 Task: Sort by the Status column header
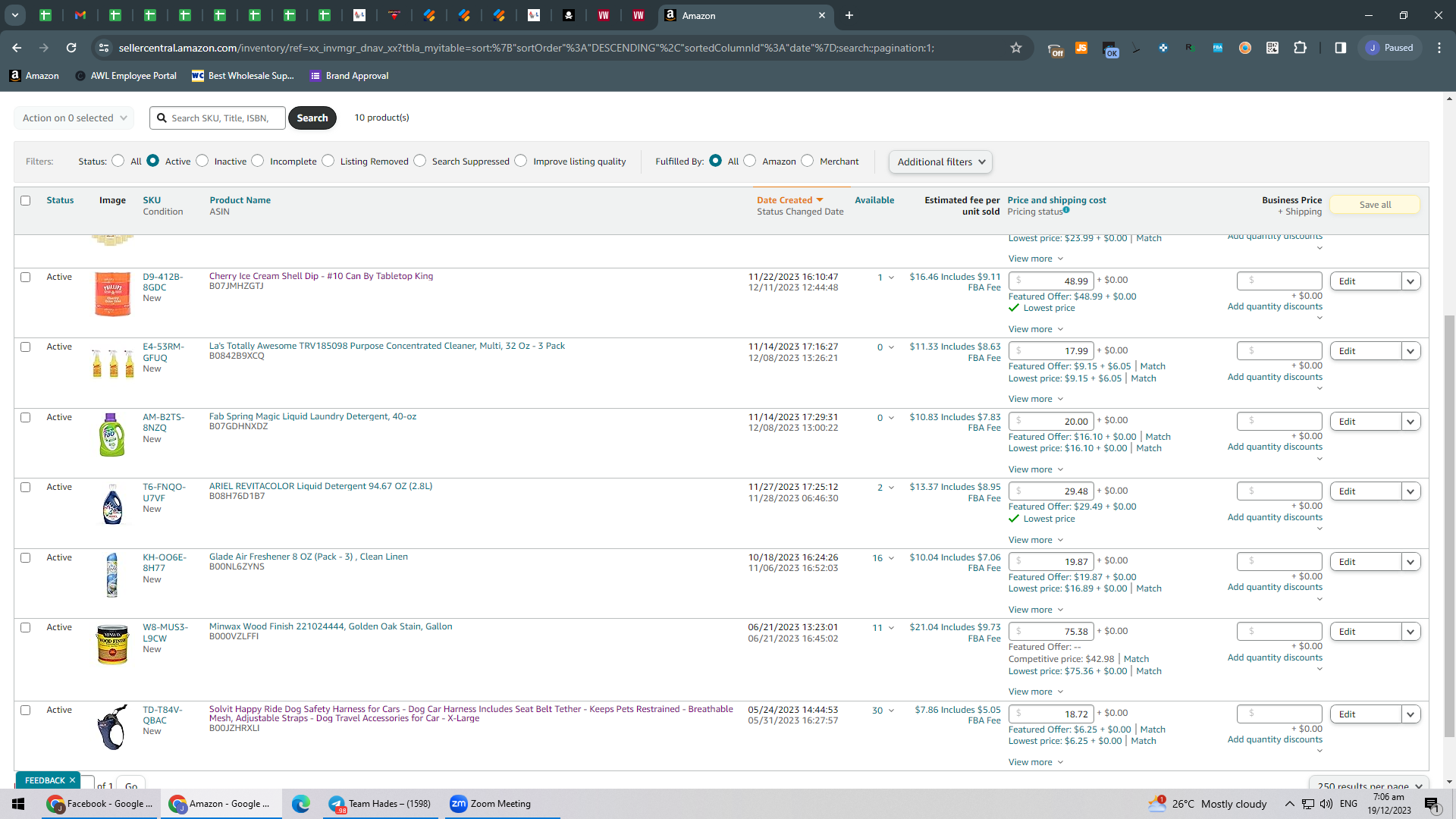click(60, 200)
